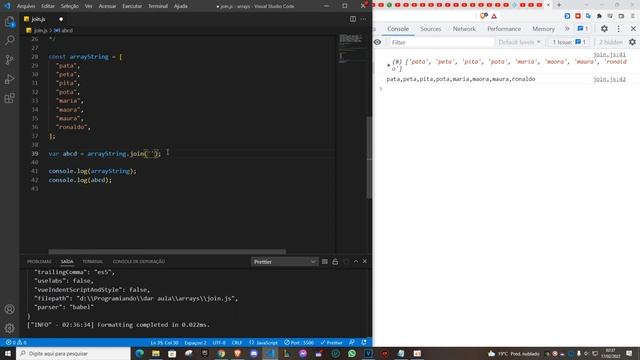This screenshot has height=360, width=640.
Task: Open Source Control view in activity bar
Action: [x=9, y=60]
